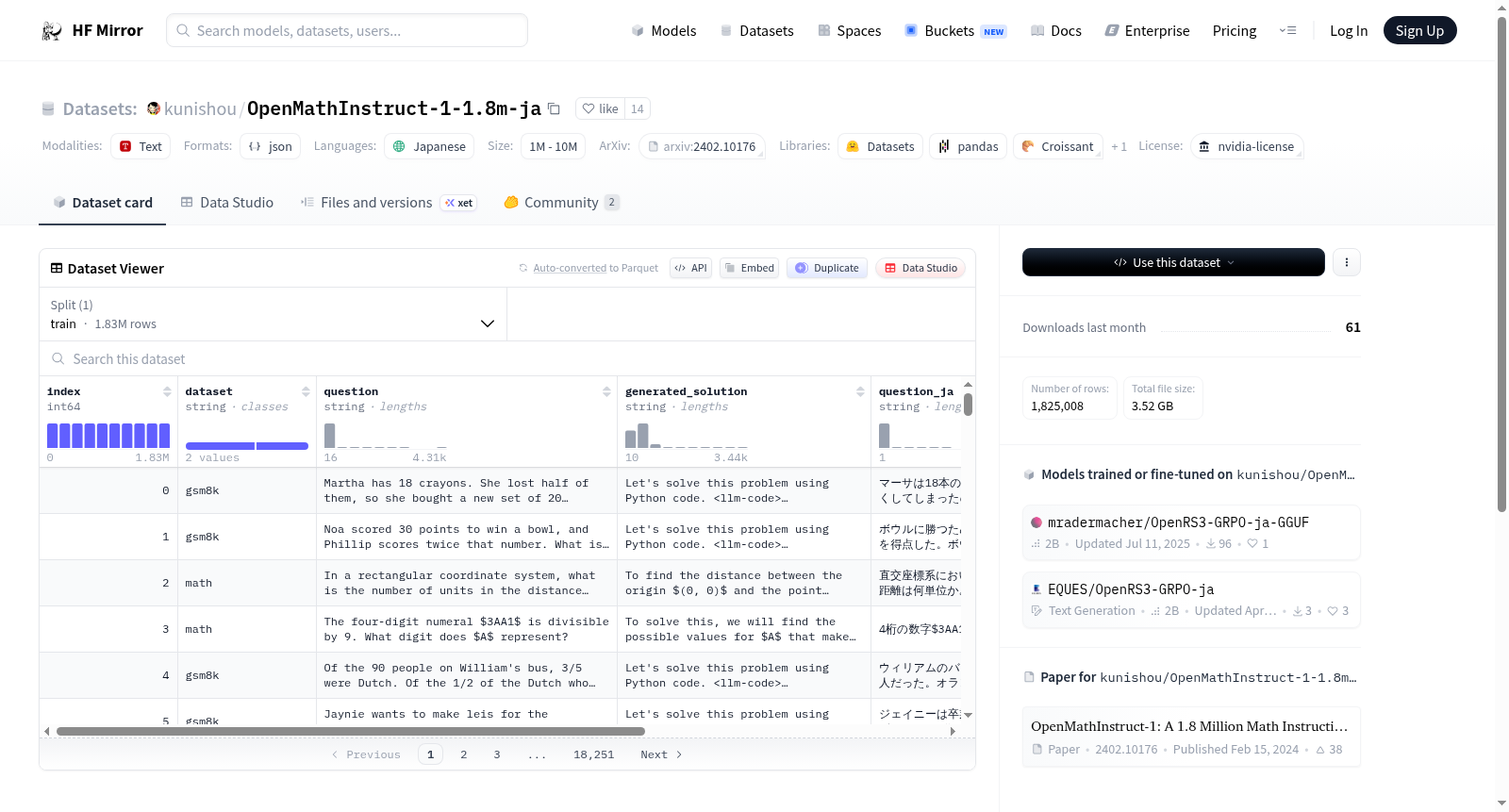The width and height of the screenshot is (1509, 812).
Task: Click the API button in Dataset Viewer
Action: [x=690, y=268]
